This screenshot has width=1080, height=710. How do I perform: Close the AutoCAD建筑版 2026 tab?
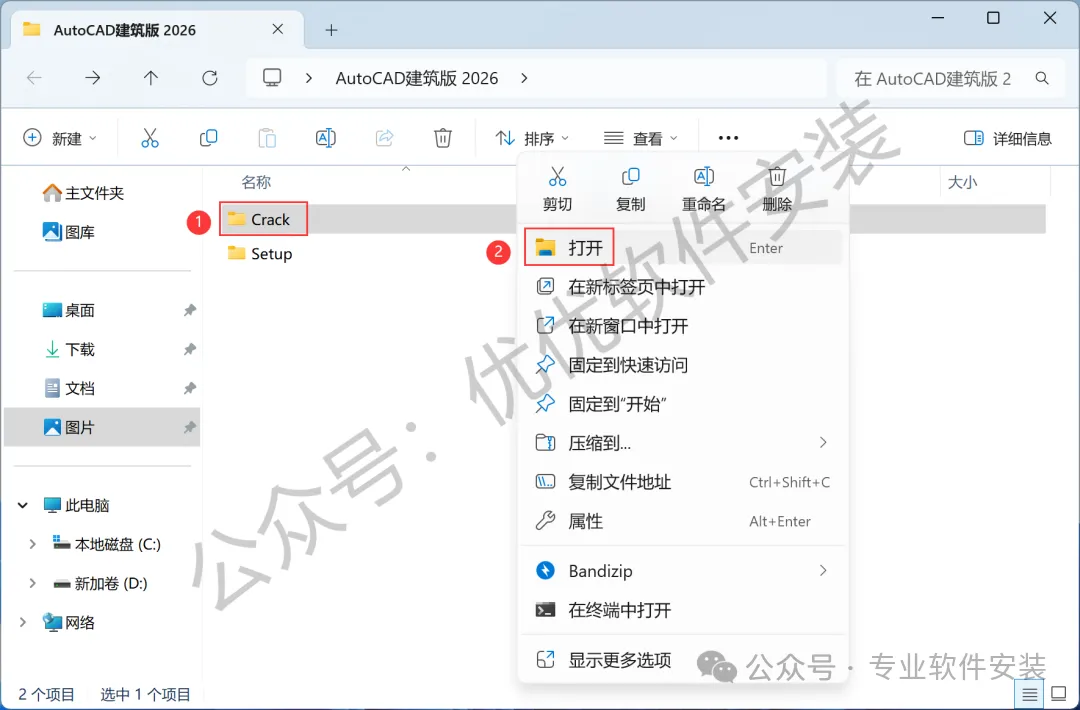[x=278, y=30]
